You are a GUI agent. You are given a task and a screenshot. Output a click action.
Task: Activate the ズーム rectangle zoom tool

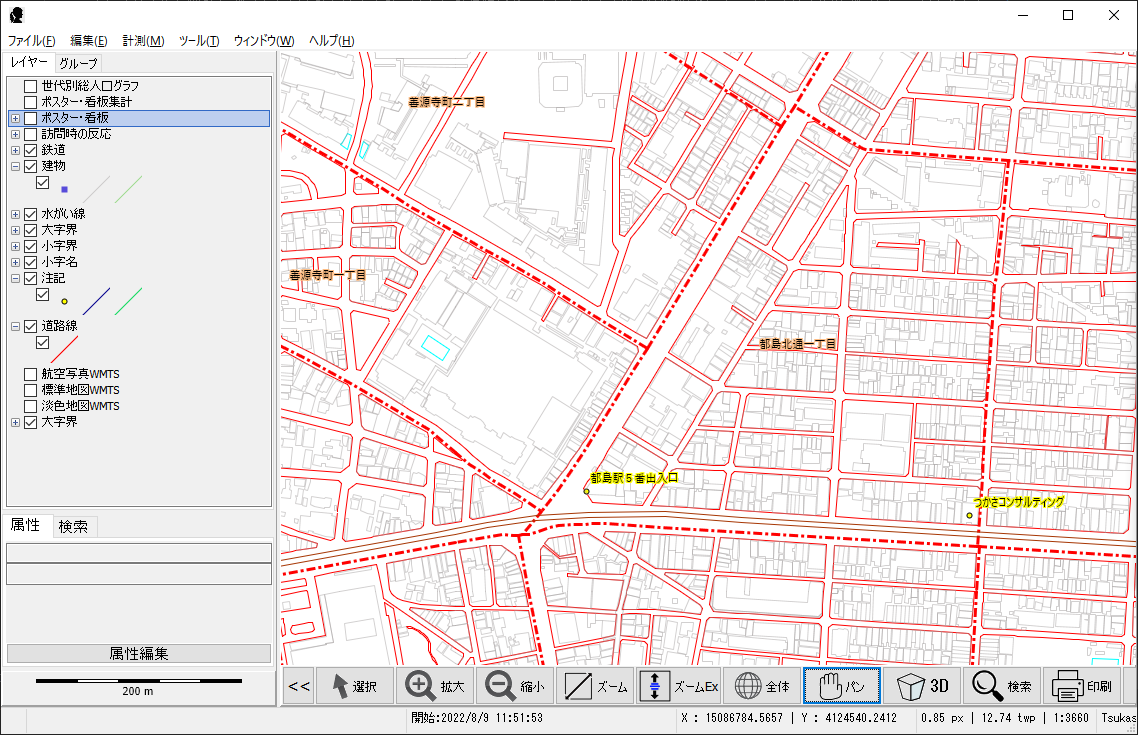click(596, 686)
